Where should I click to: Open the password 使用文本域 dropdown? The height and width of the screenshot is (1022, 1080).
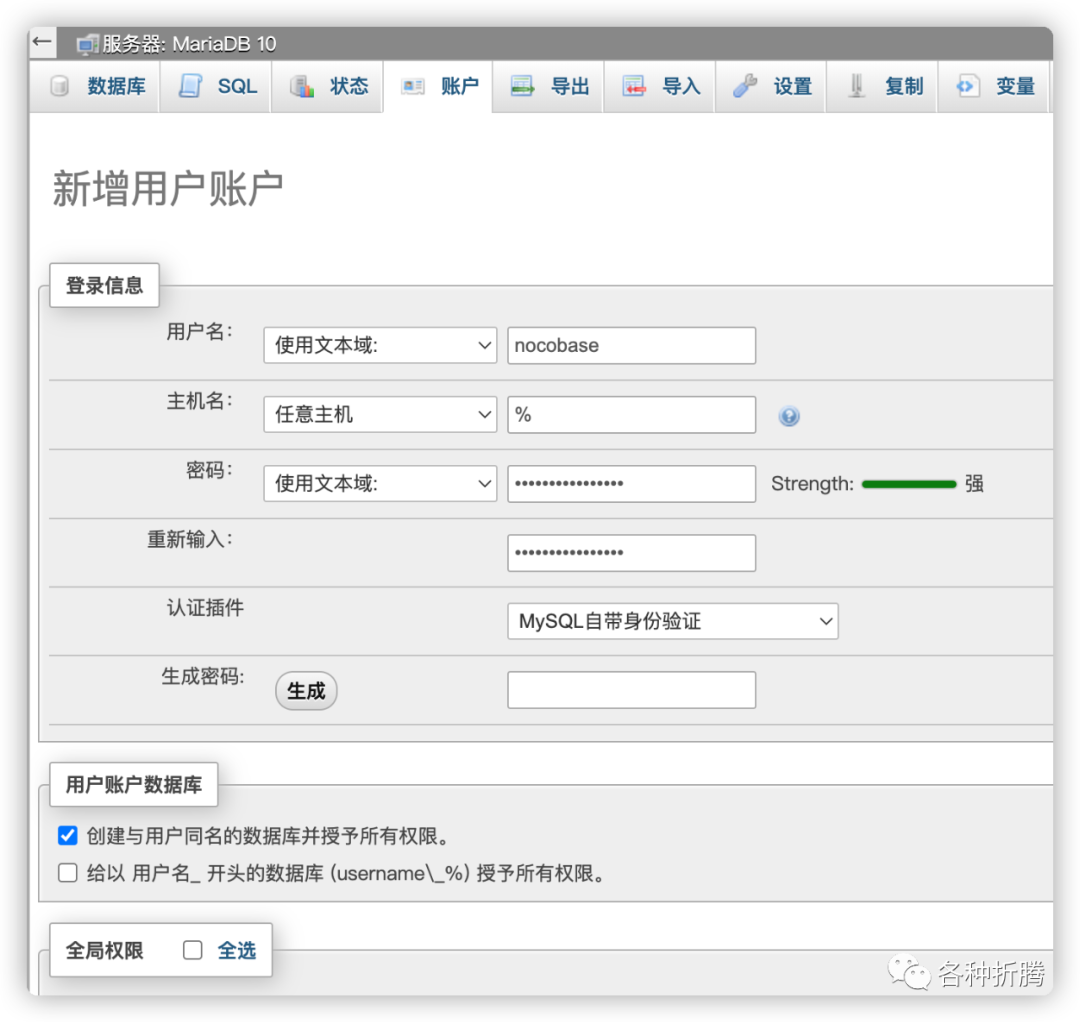click(x=380, y=483)
